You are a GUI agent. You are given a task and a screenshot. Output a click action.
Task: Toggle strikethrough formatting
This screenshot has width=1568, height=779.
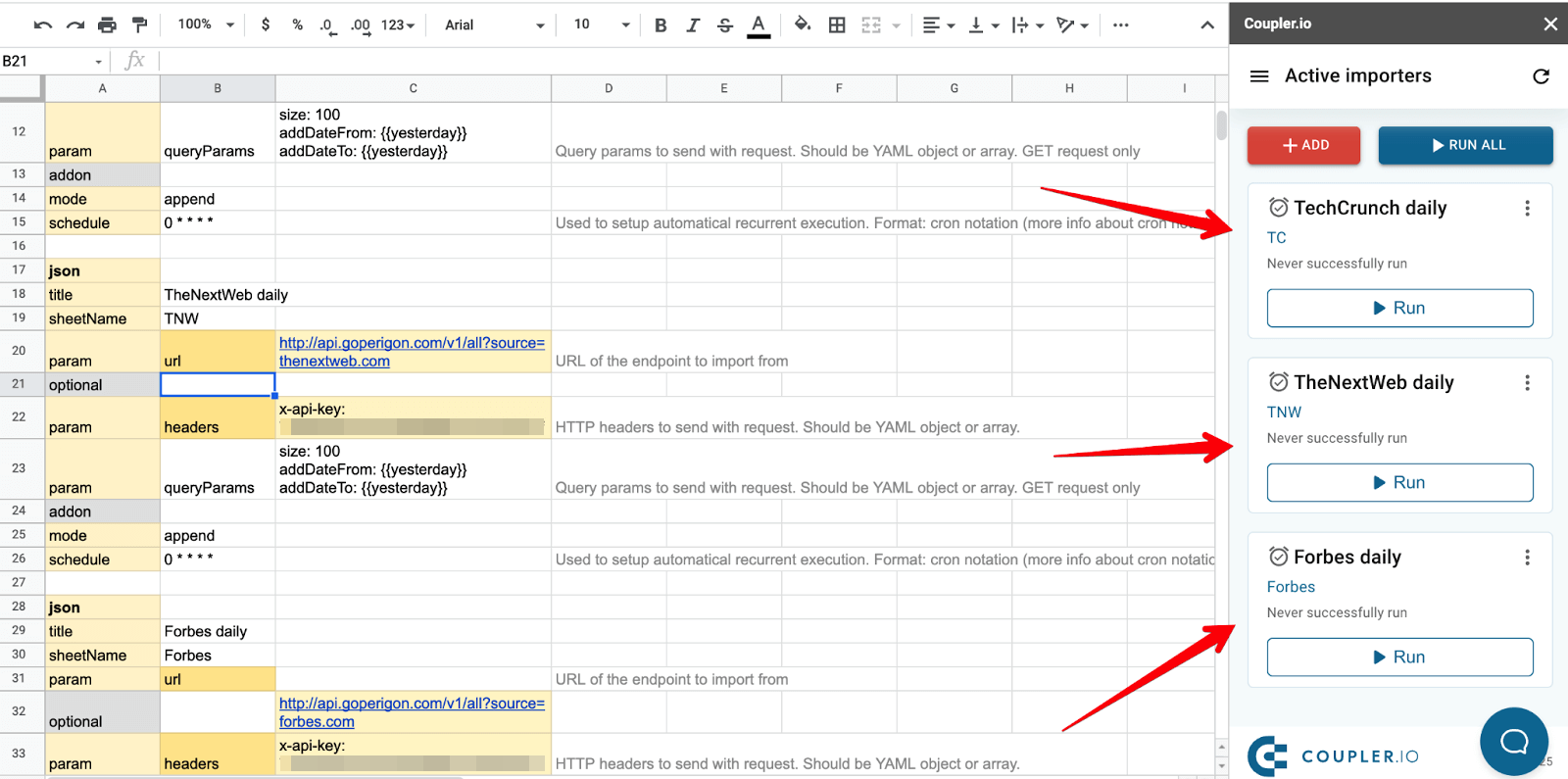point(725,25)
